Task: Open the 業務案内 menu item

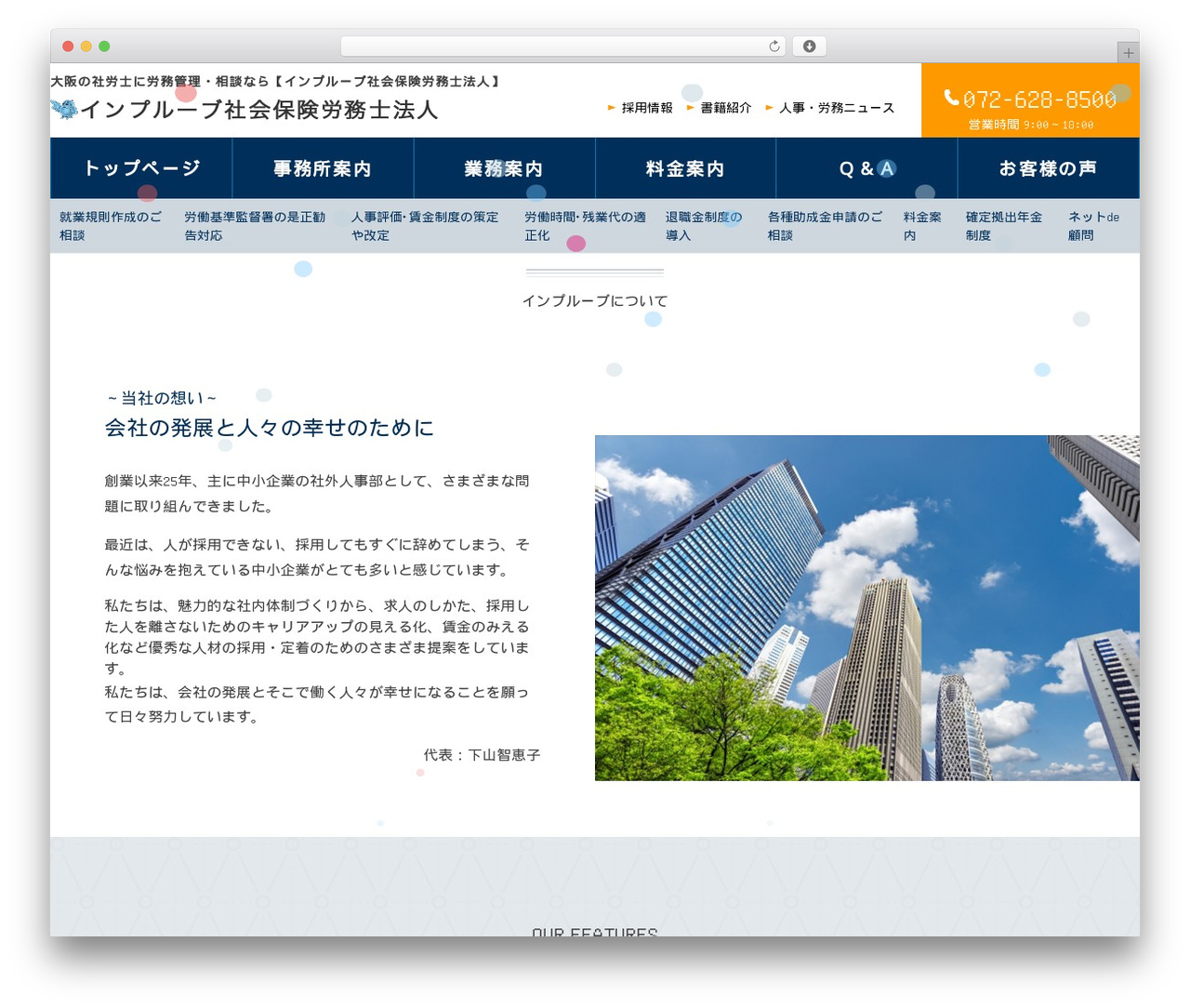Action: tap(504, 168)
